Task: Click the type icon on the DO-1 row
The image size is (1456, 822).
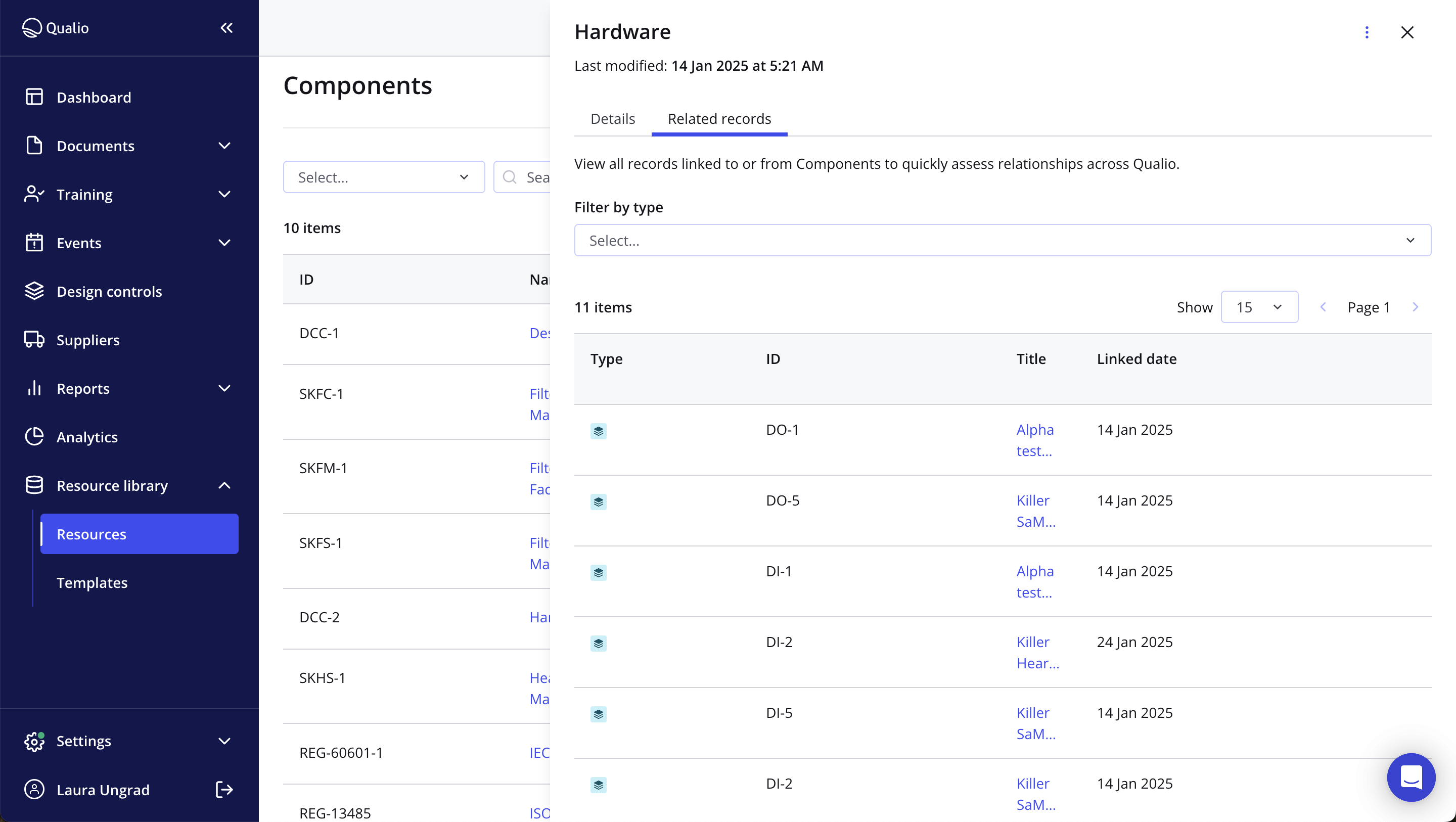Action: [x=598, y=431]
